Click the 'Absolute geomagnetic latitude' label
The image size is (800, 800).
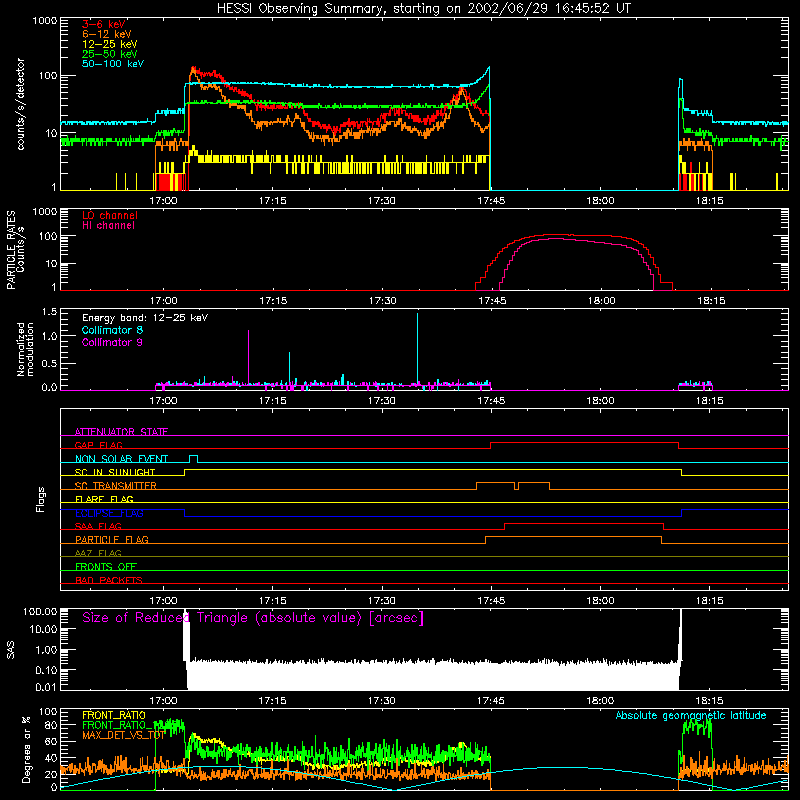click(x=691, y=716)
